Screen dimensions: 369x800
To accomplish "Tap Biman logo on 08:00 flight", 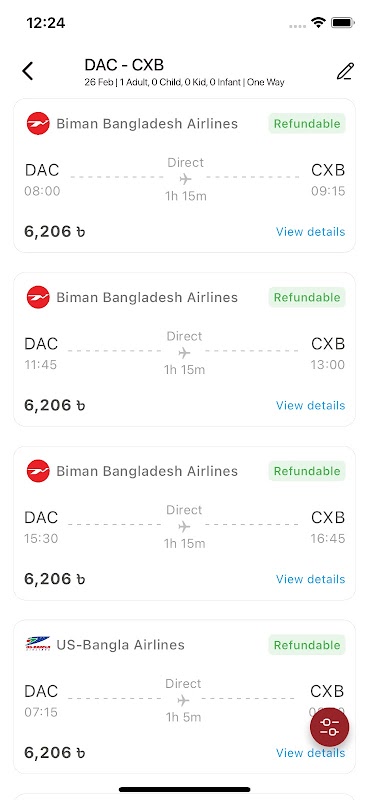I will [x=38, y=123].
